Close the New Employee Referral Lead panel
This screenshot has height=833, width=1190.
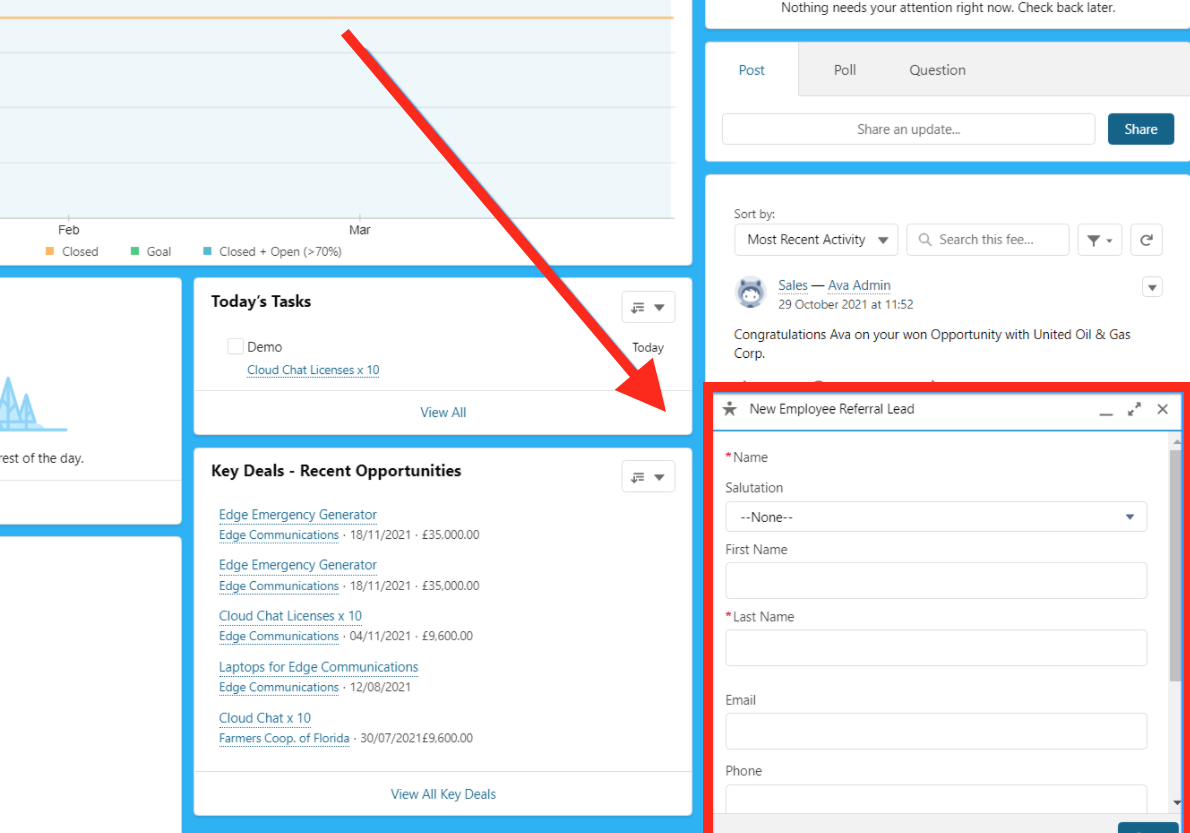point(1162,410)
